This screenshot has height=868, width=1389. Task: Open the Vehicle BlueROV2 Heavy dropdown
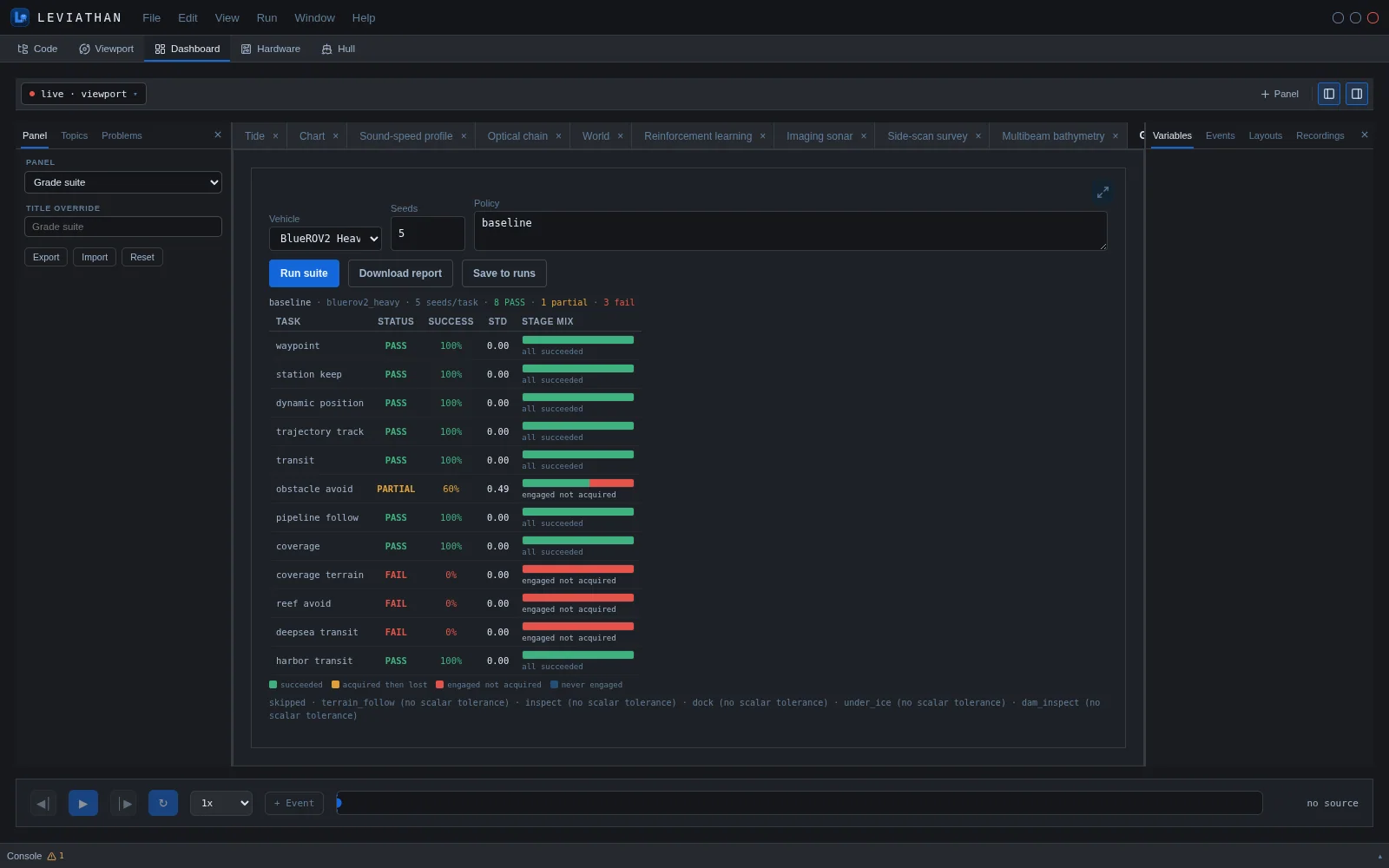(326, 239)
